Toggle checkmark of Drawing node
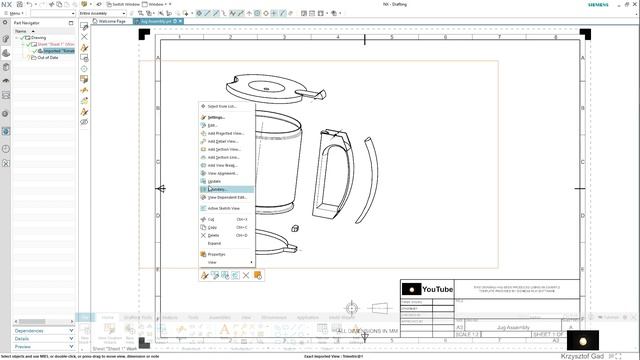The width and height of the screenshot is (640, 360). 22,38
